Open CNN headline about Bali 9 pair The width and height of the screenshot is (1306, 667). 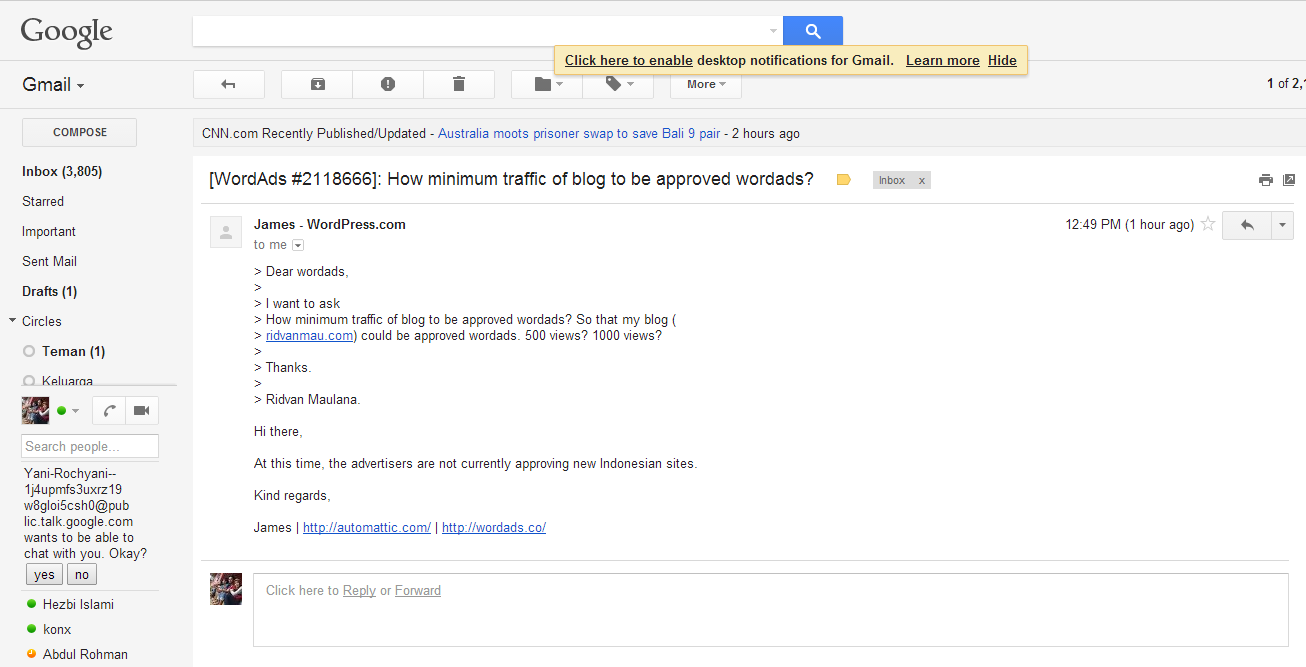pyautogui.click(x=580, y=133)
